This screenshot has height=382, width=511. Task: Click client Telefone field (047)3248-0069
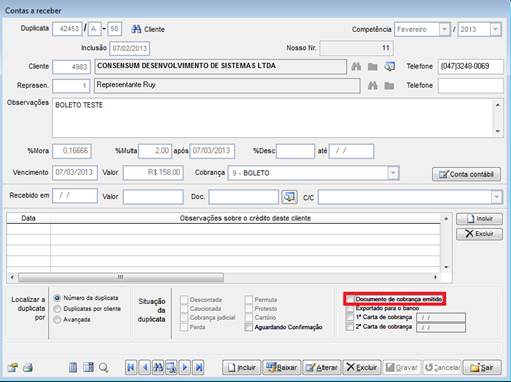471,66
